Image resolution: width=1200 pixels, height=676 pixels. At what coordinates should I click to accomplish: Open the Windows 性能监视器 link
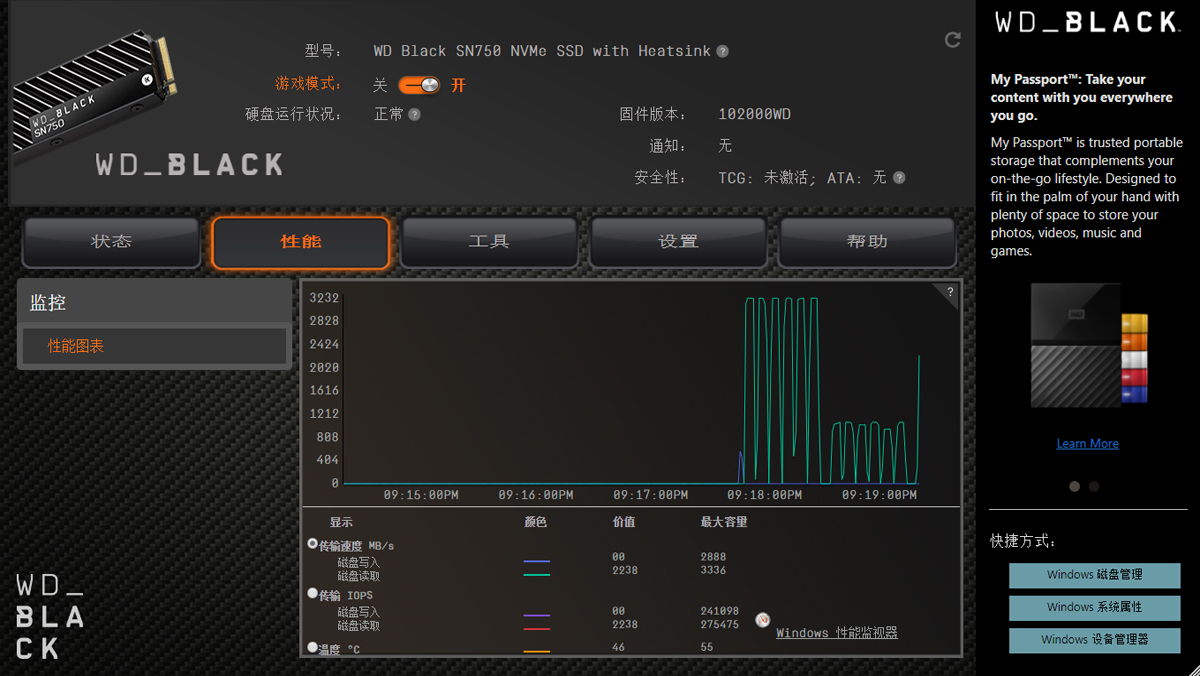(x=836, y=633)
